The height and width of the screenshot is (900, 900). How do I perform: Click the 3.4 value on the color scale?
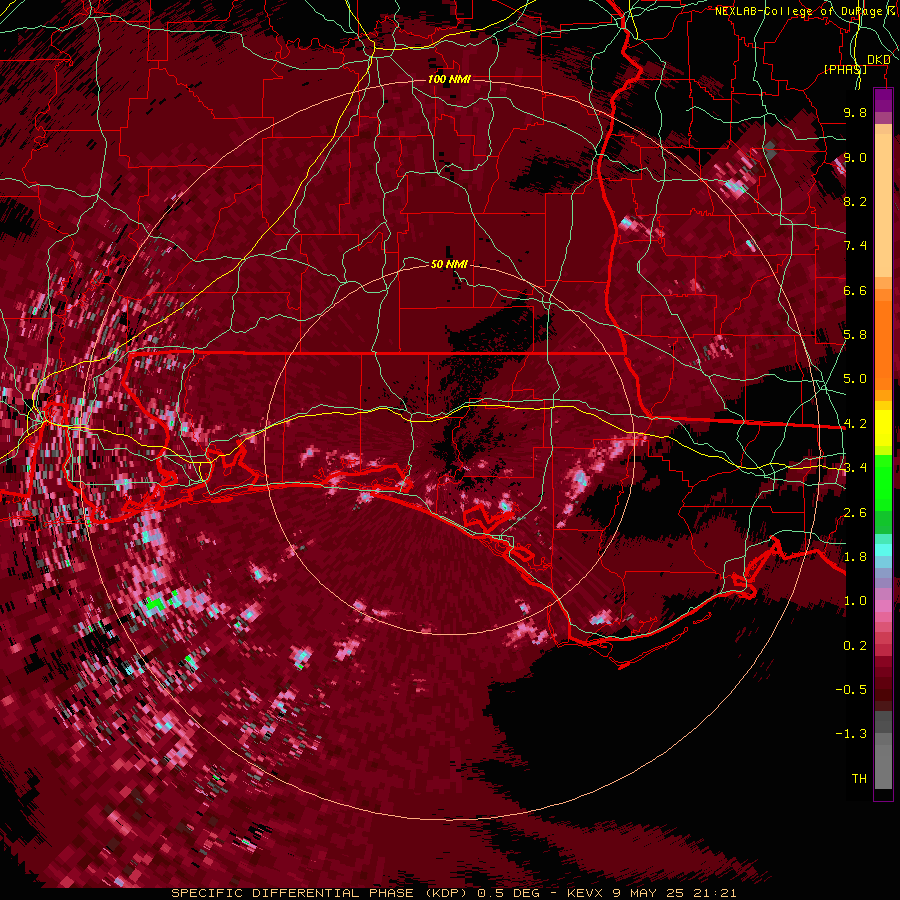tap(855, 468)
